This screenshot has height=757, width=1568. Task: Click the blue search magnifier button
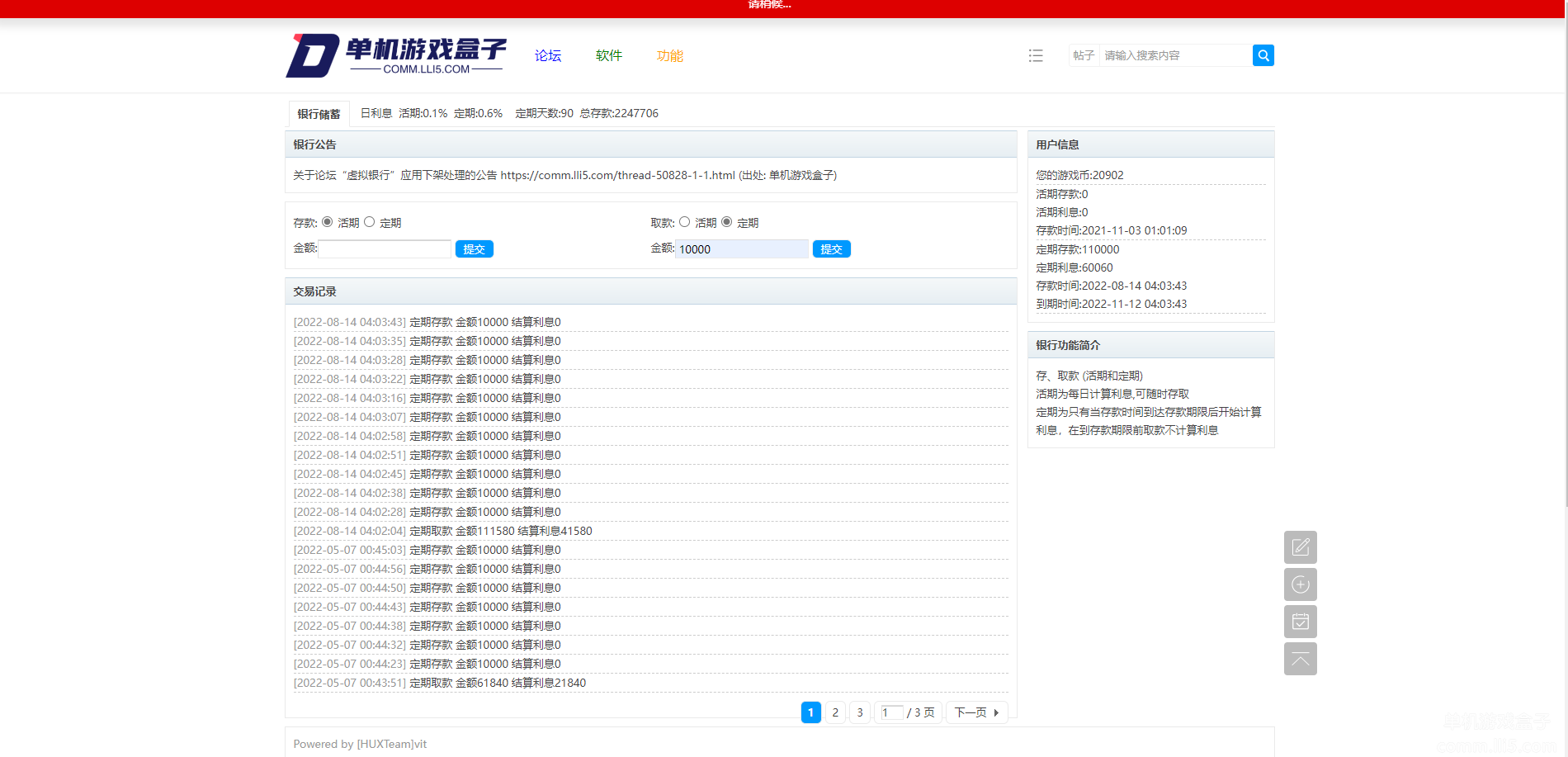point(1263,55)
